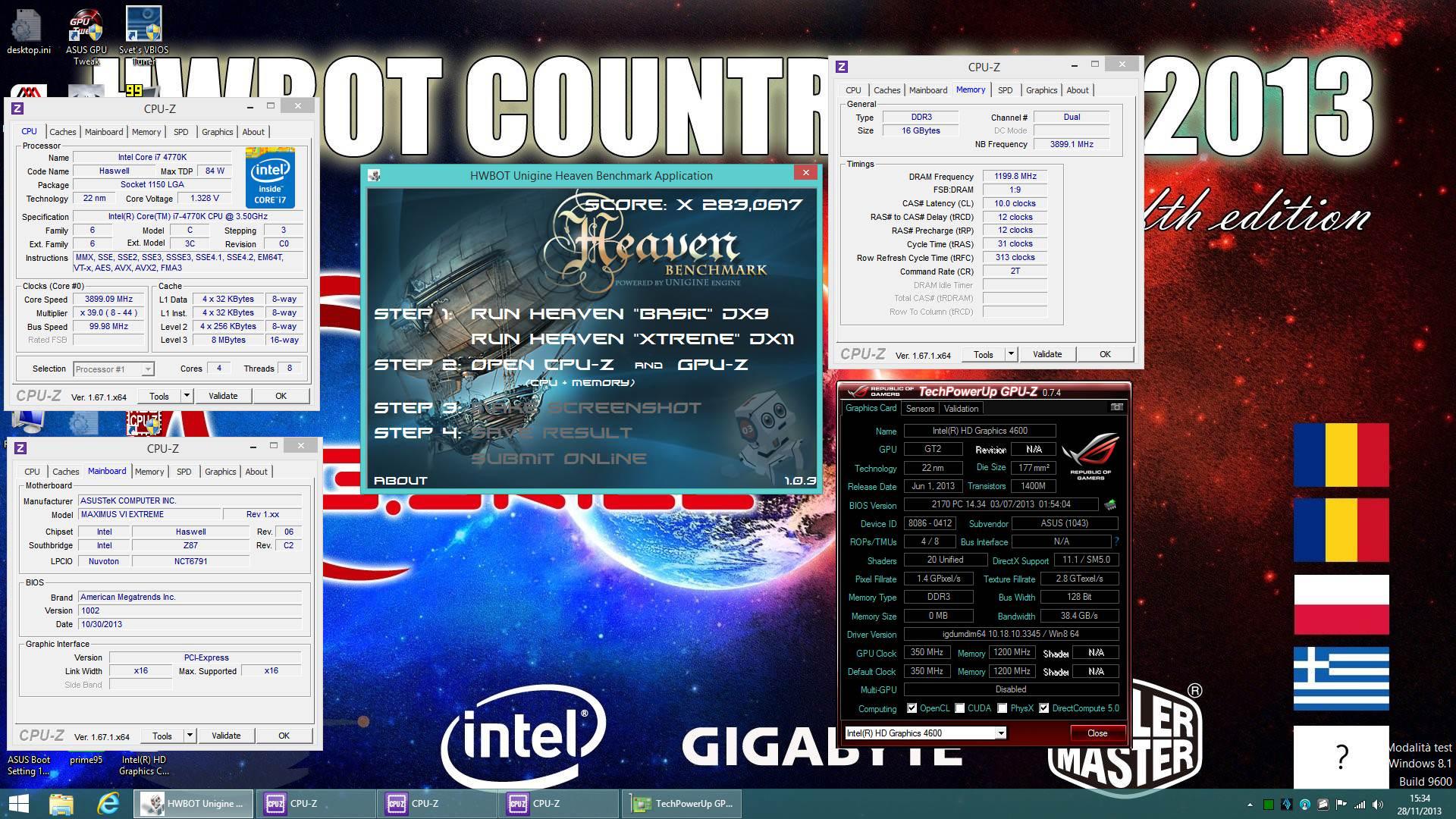This screenshot has height=819, width=1456.
Task: Click the Intel Core i7 4770K name field
Action: click(152, 157)
